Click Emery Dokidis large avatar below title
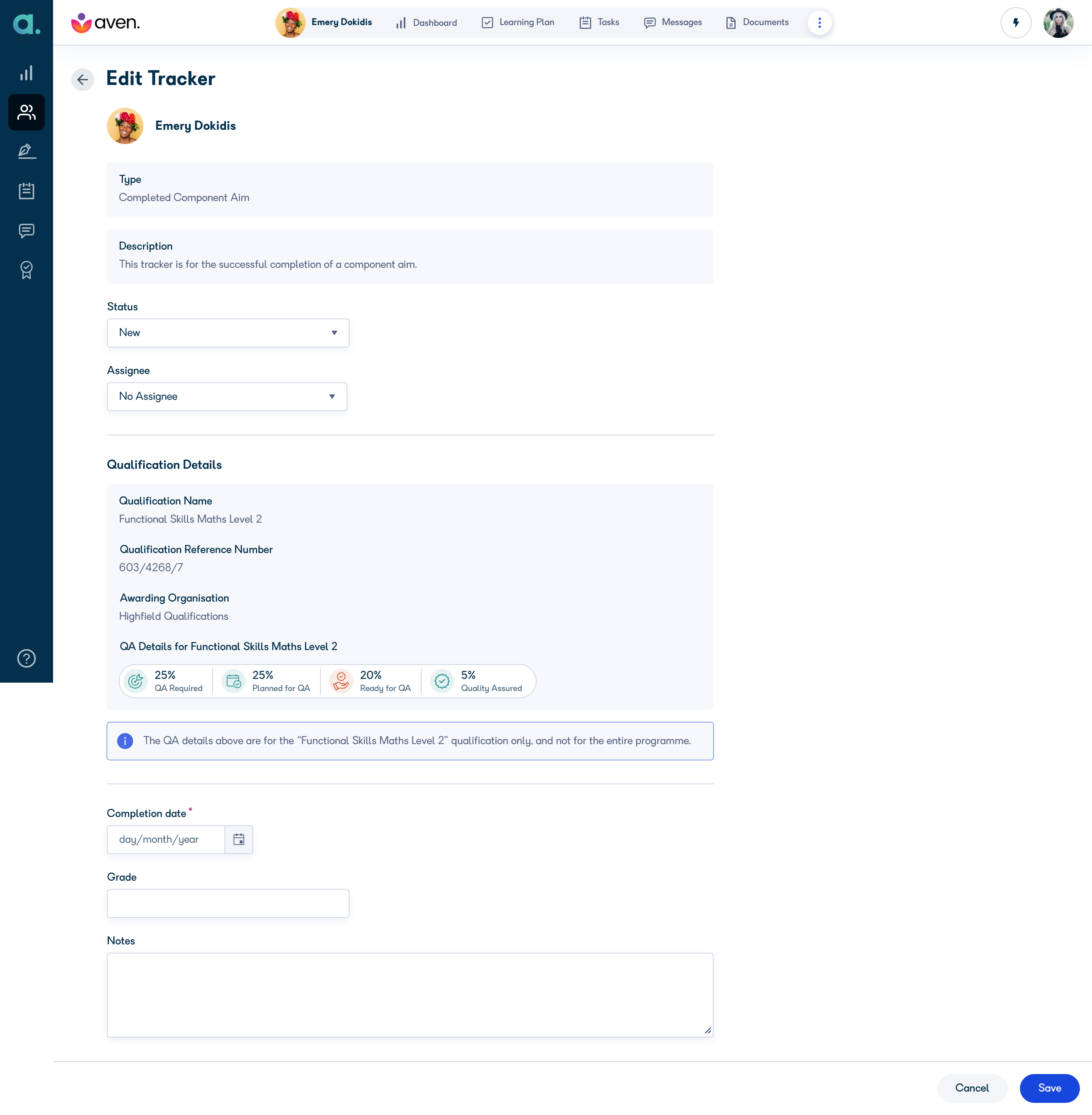Viewport: 1092px width, 1115px height. point(125,126)
